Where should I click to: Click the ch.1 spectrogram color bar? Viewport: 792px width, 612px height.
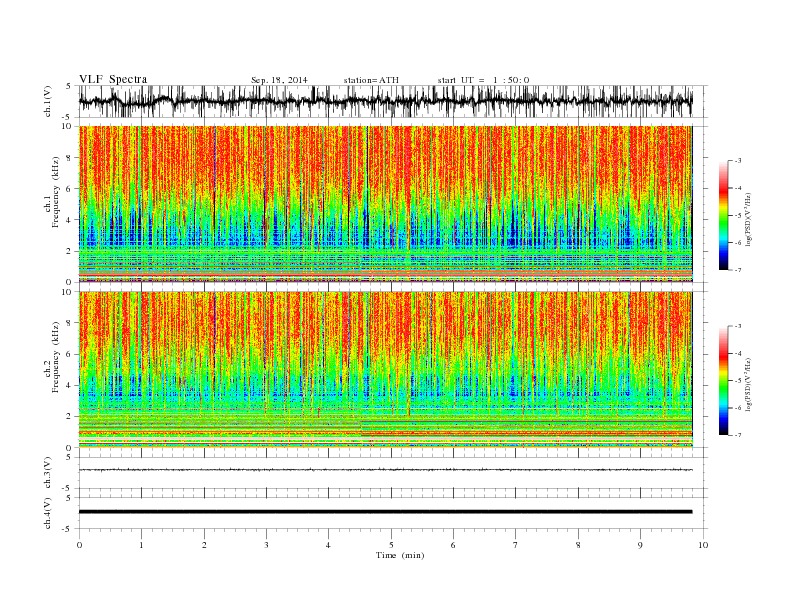pos(723,215)
